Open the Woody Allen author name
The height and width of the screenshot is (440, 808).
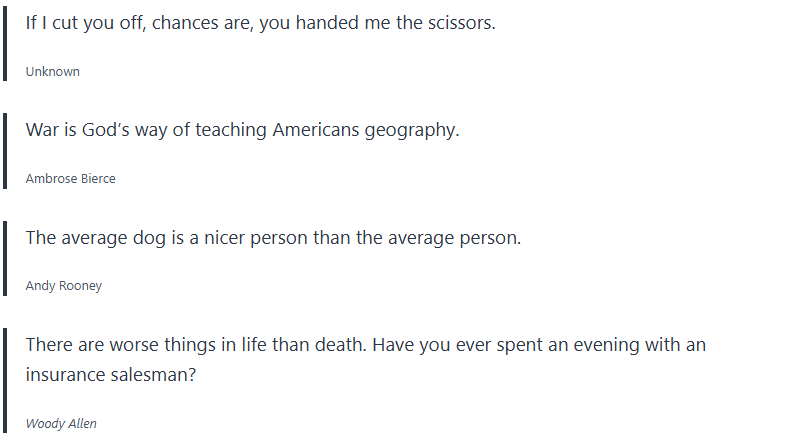[x=61, y=424]
